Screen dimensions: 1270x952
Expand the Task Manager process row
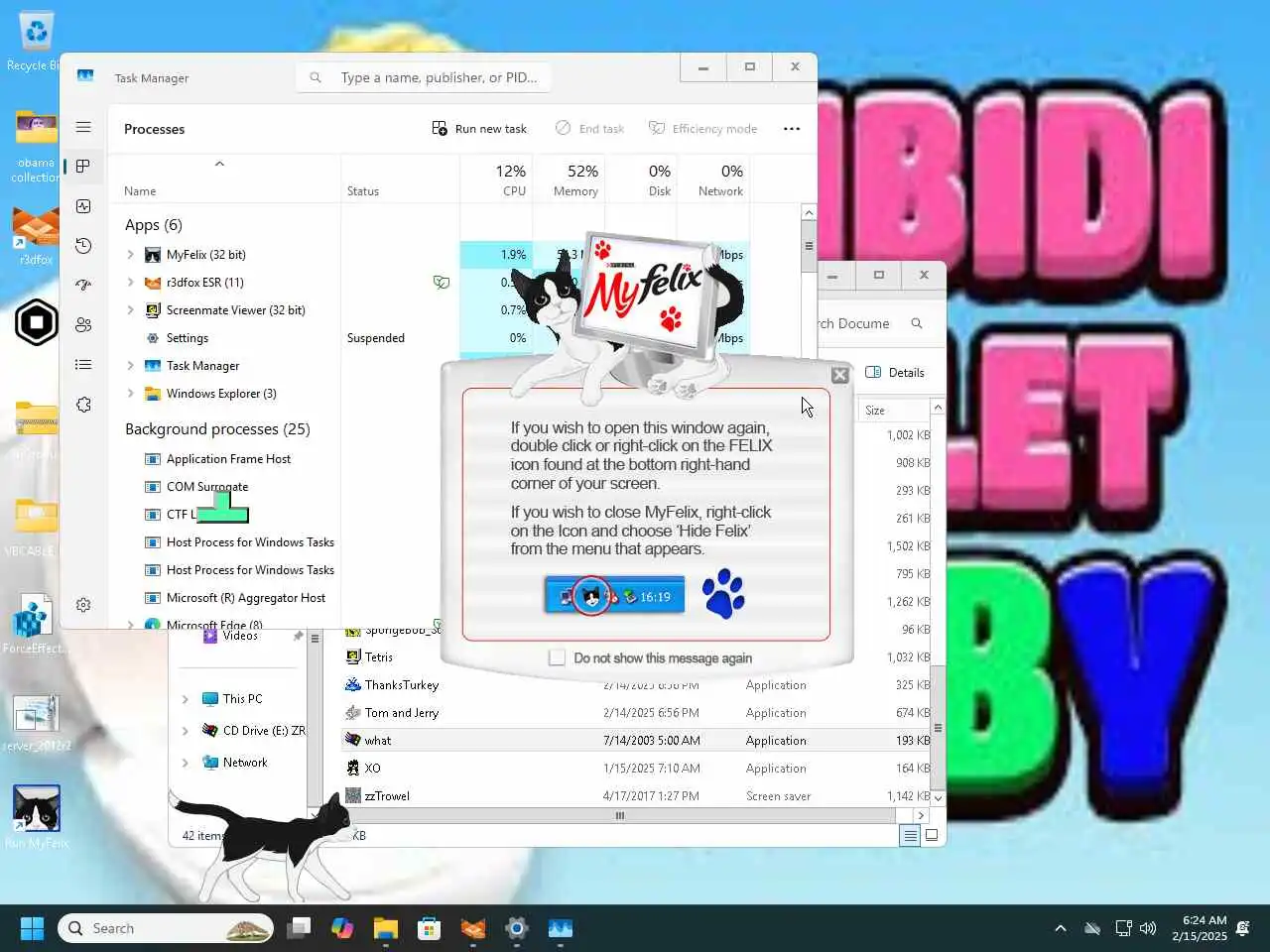coord(130,366)
